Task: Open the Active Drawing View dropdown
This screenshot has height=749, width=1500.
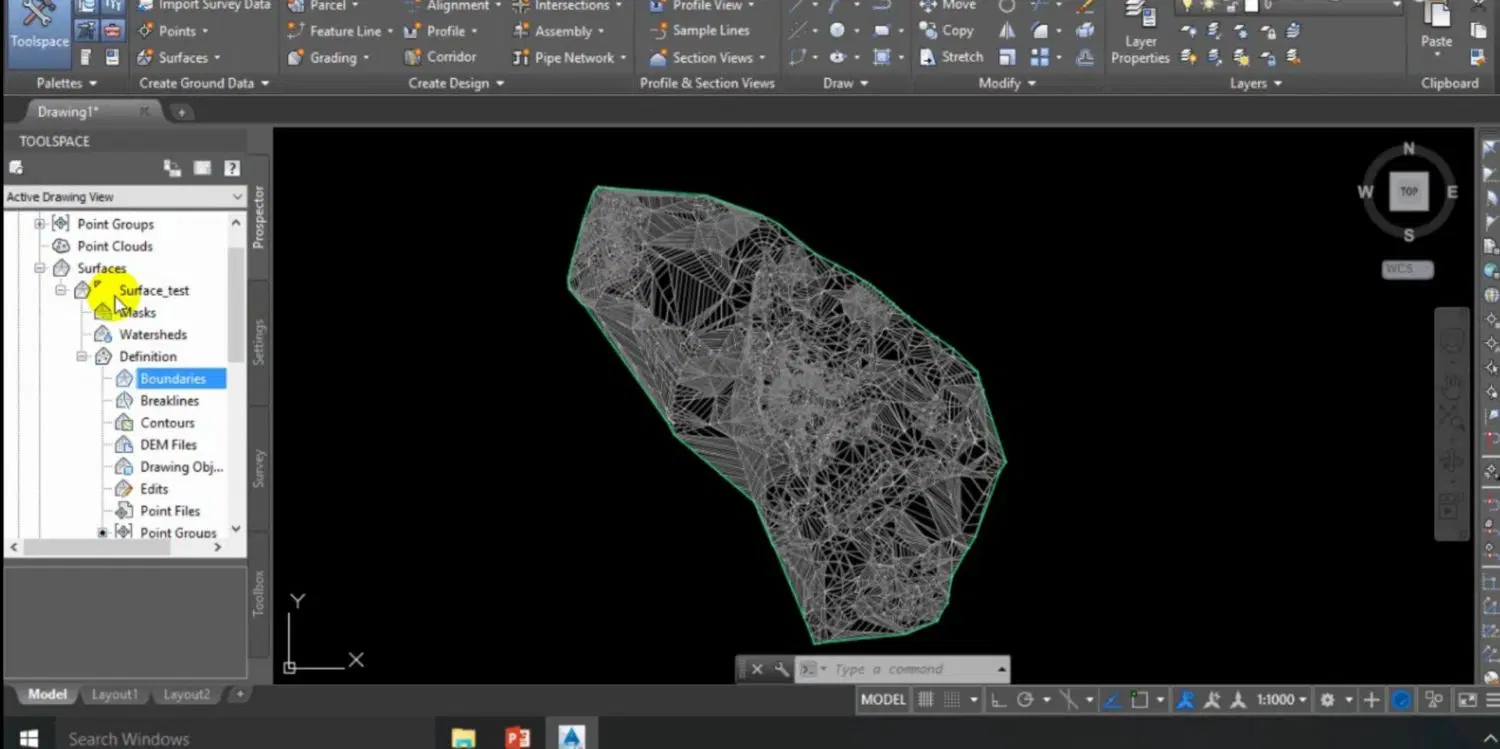Action: pos(125,197)
